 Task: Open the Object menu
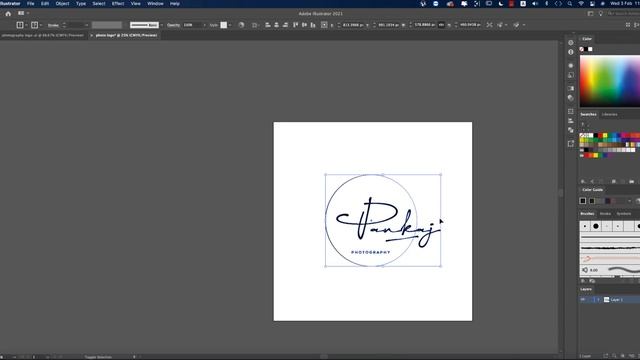(62, 4)
